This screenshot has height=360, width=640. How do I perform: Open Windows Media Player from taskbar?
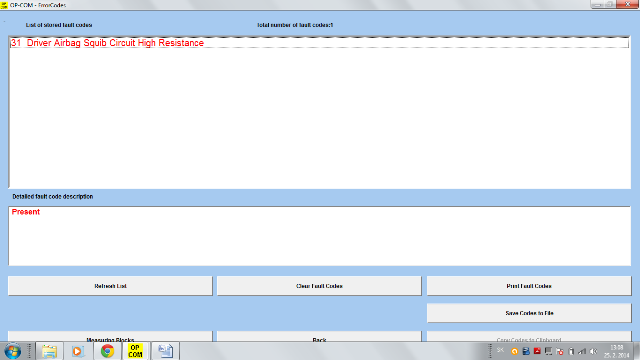pyautogui.click(x=78, y=351)
